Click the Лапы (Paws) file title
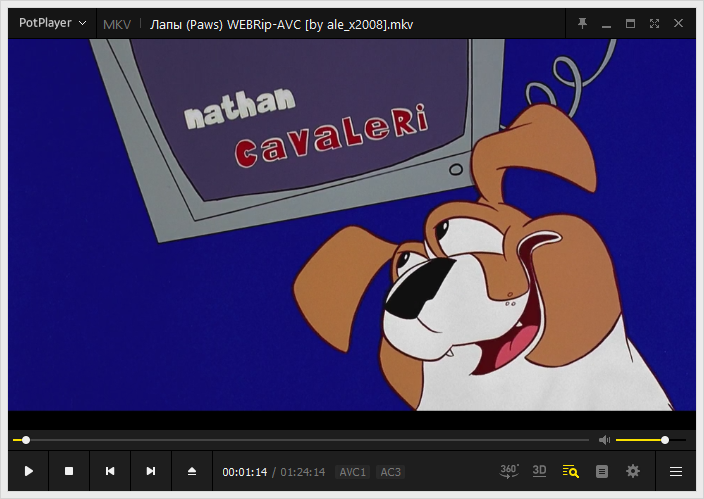 (x=281, y=24)
